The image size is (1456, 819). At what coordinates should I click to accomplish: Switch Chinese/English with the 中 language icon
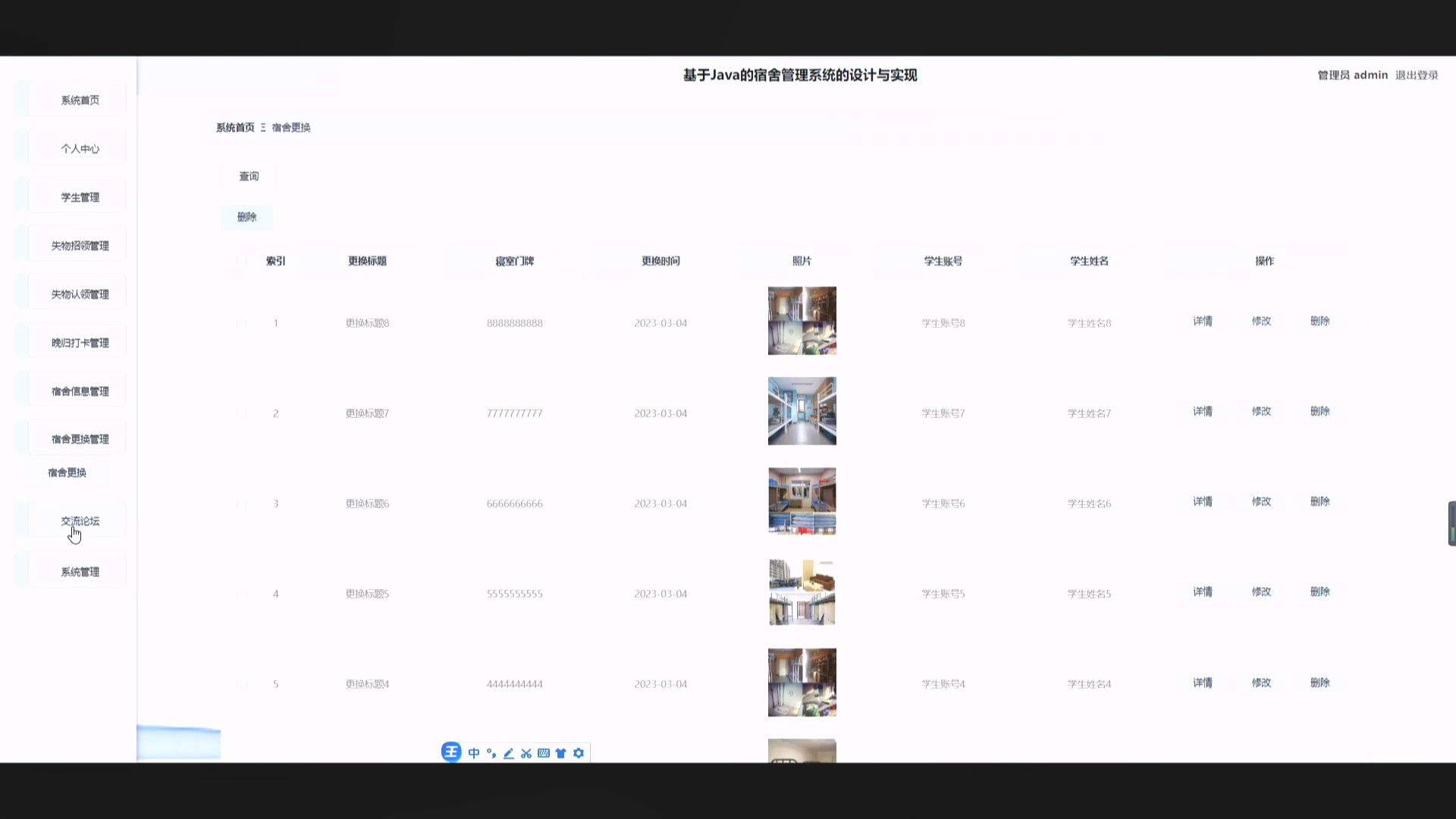click(x=472, y=752)
